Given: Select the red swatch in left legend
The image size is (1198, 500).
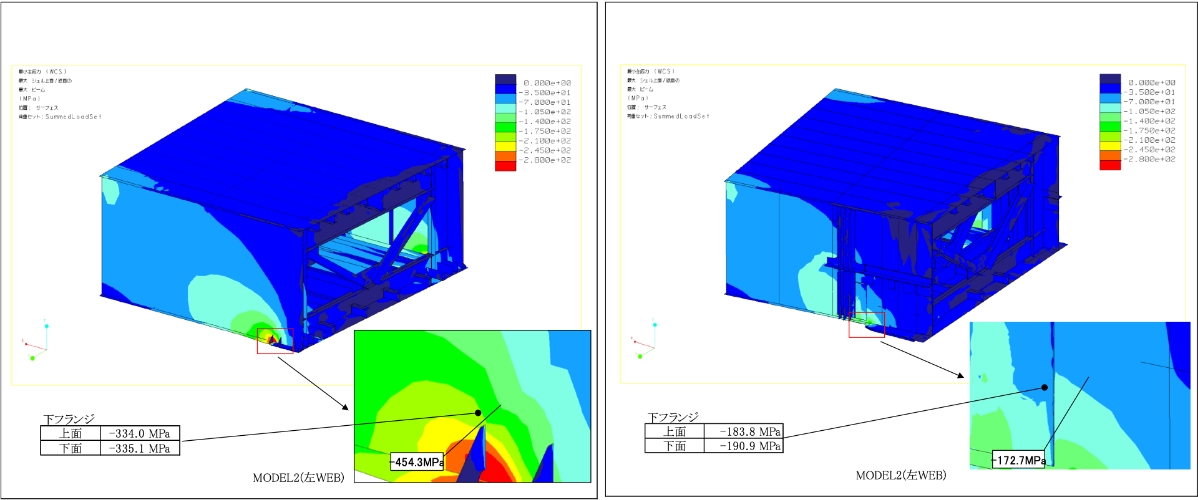Looking at the screenshot, I should pos(505,165).
